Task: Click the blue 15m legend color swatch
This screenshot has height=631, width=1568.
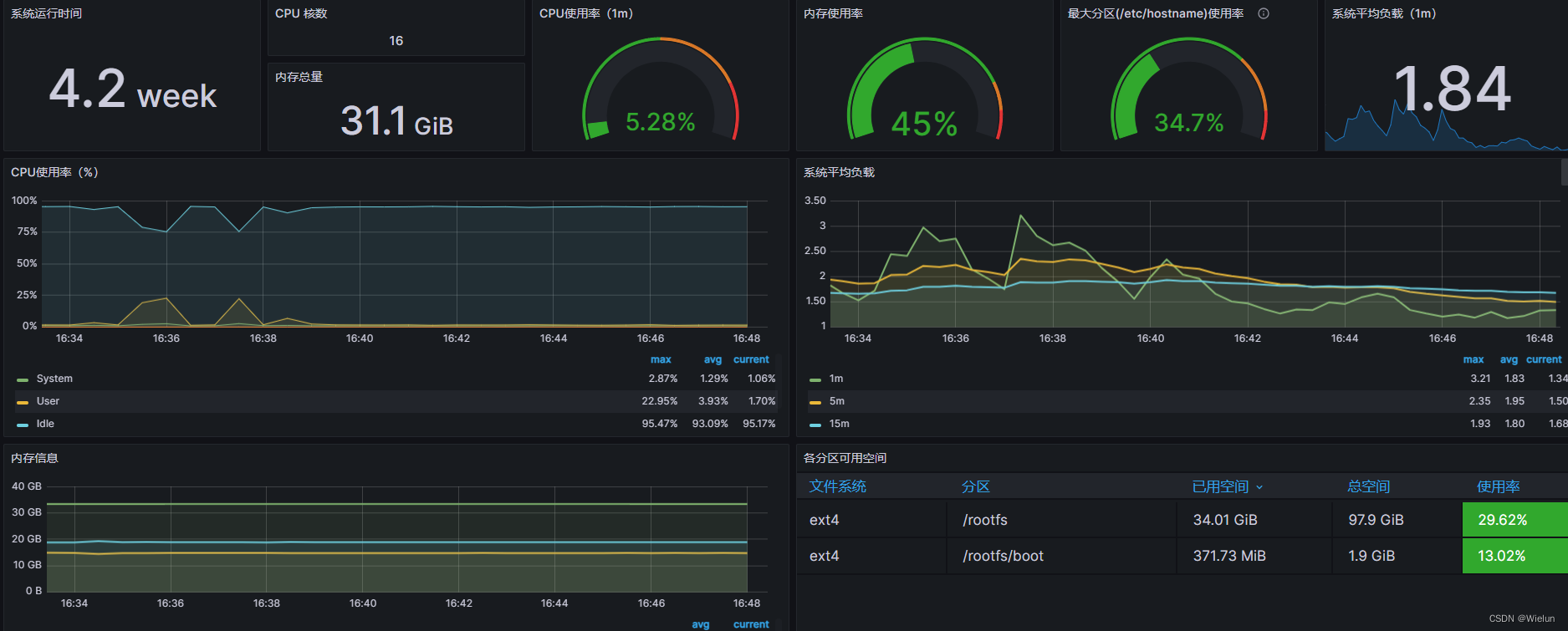Action: [x=815, y=425]
